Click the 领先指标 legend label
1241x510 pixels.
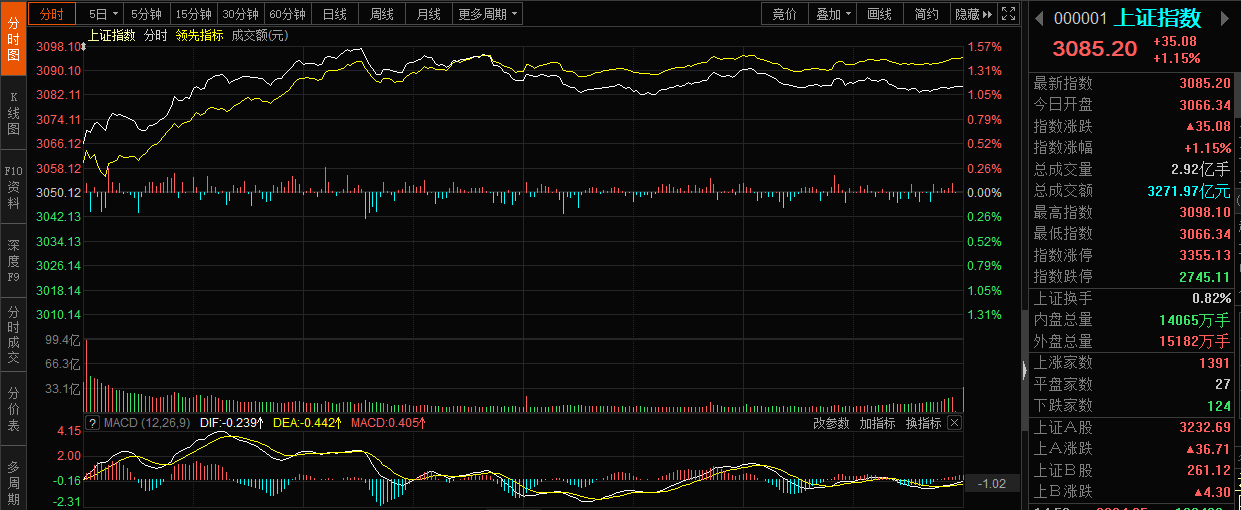pos(199,35)
